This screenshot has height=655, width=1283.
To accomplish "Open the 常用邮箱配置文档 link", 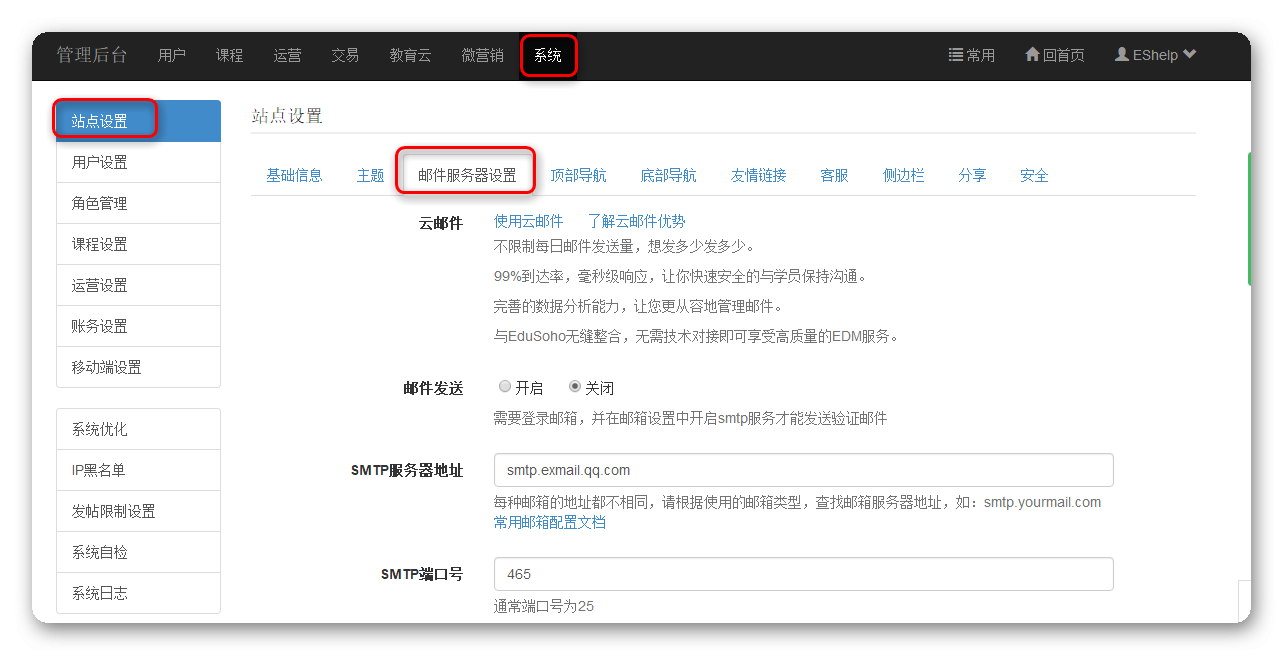I will (x=549, y=522).
